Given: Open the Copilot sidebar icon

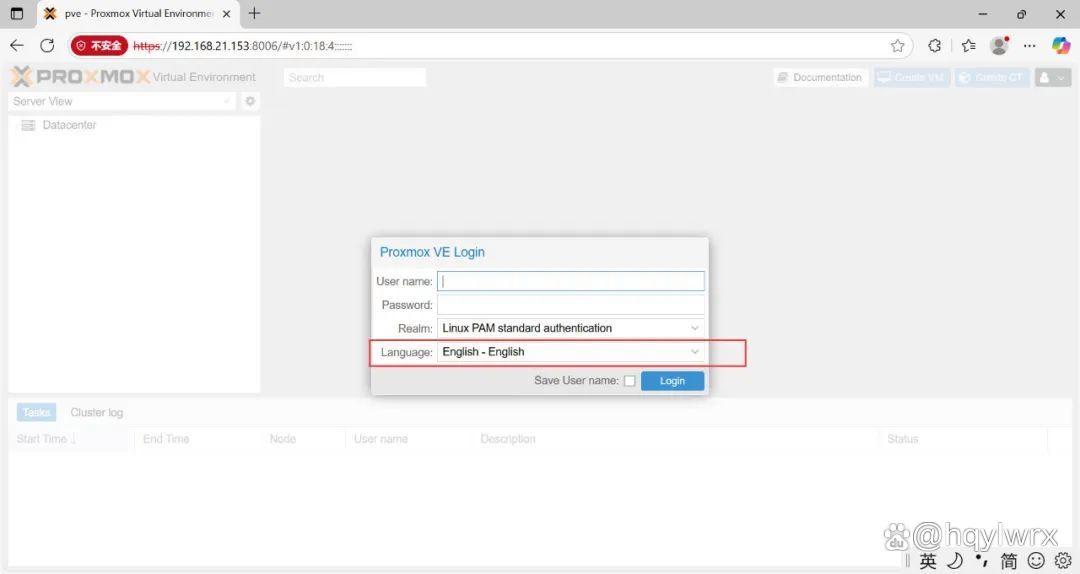Looking at the screenshot, I should (x=1061, y=45).
